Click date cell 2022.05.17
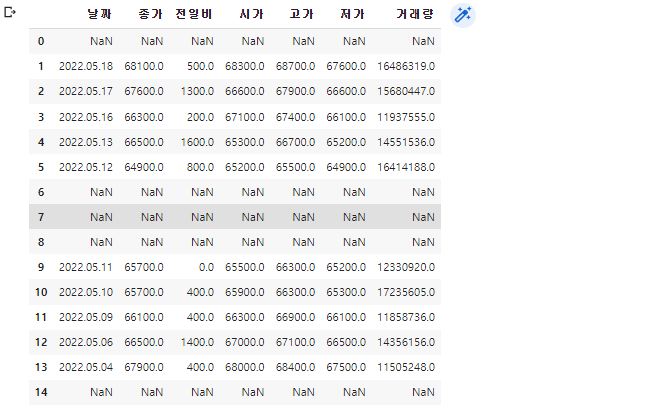Screen dimensions: 670x411 pyautogui.click(x=86, y=91)
